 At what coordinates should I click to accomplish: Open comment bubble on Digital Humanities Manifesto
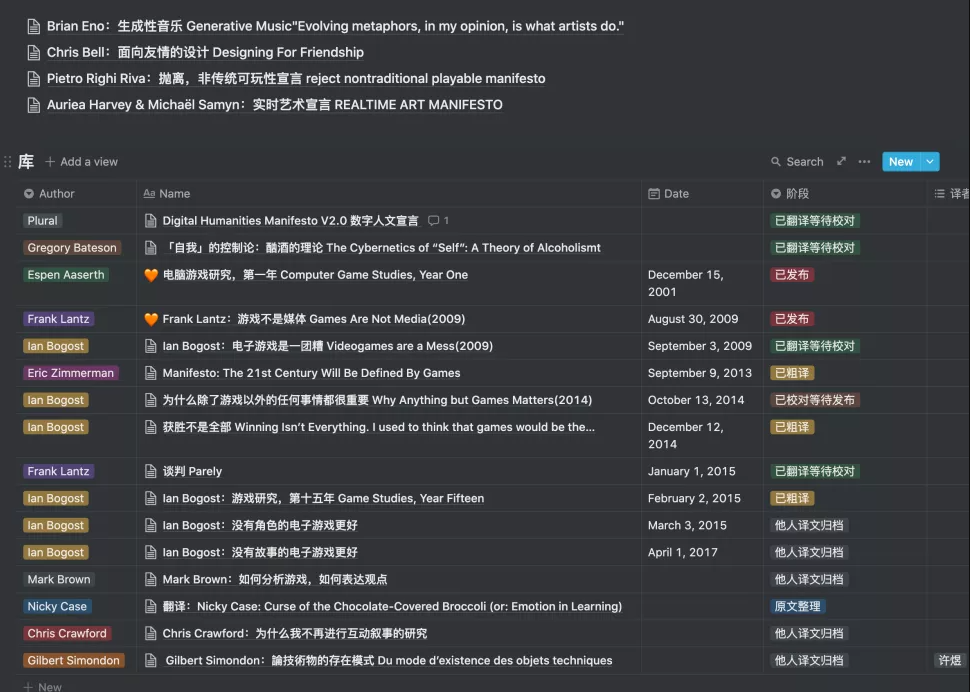tap(438, 221)
